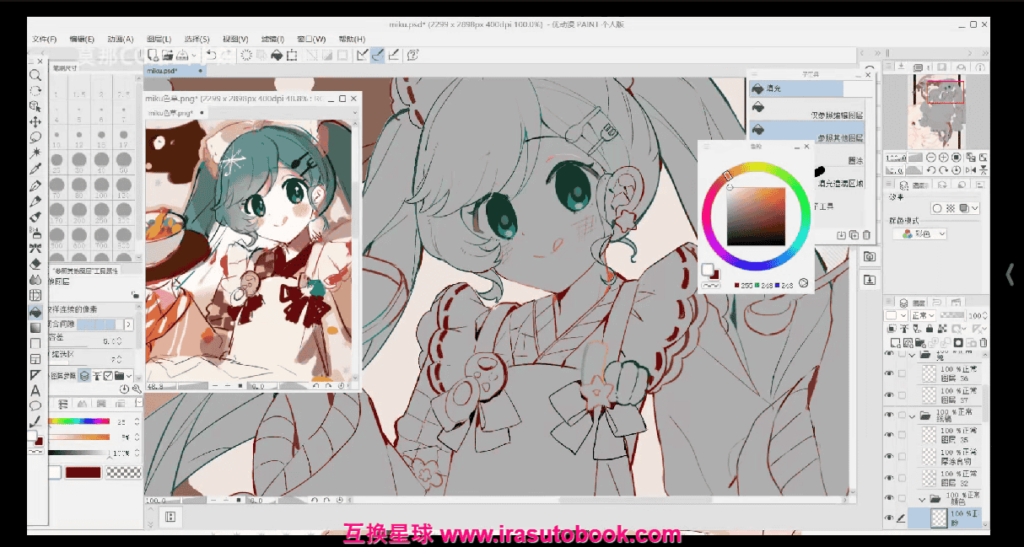Select the 仅参照编辑图层 fill sub tool
This screenshot has height=547, width=1024.
click(807, 108)
